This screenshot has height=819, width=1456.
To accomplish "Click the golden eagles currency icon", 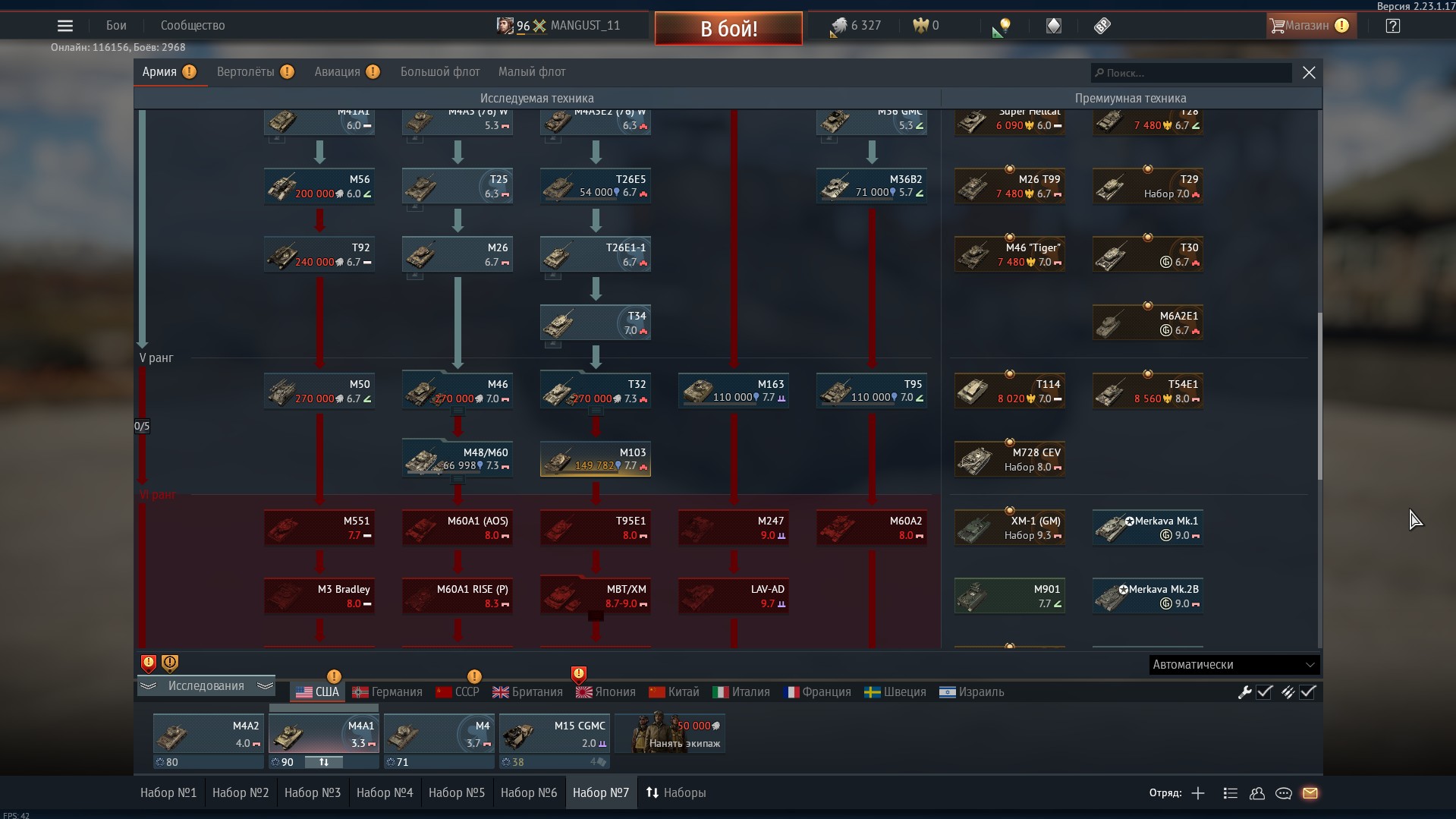I will 920,26.
